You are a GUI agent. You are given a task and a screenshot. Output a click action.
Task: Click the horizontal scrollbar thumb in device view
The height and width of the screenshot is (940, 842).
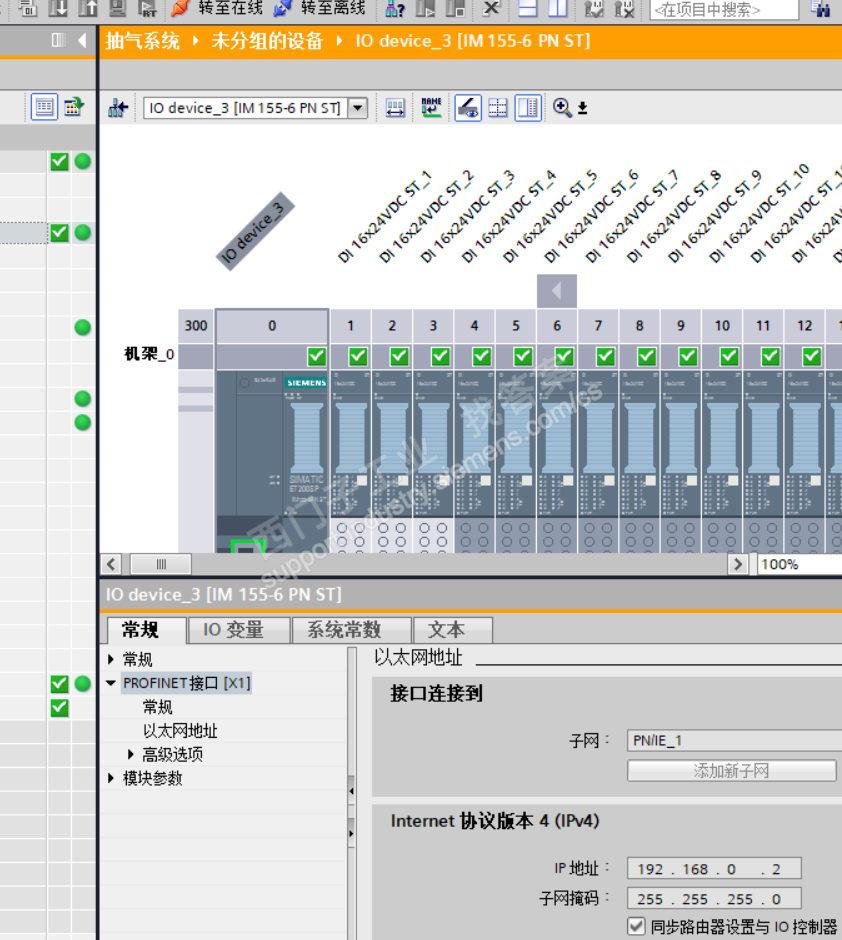(x=161, y=564)
